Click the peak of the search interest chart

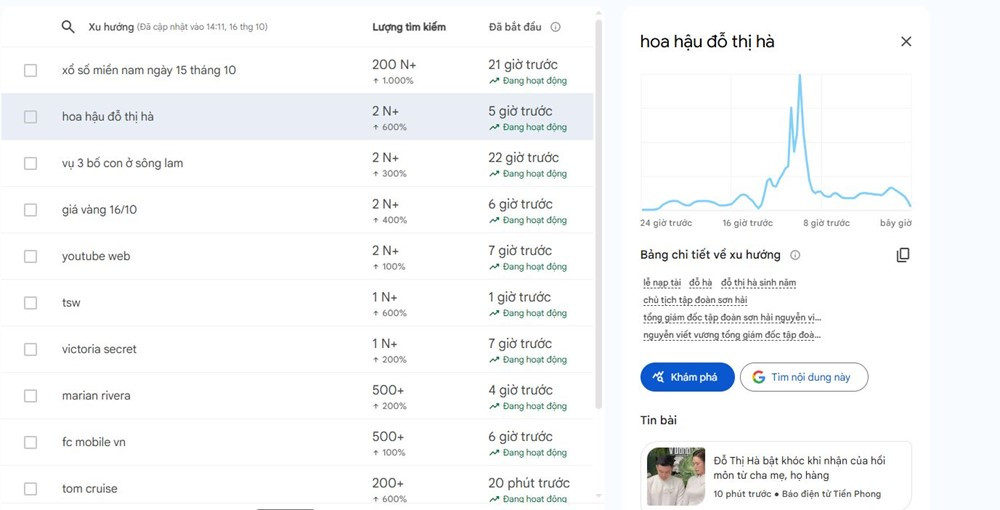click(x=799, y=76)
